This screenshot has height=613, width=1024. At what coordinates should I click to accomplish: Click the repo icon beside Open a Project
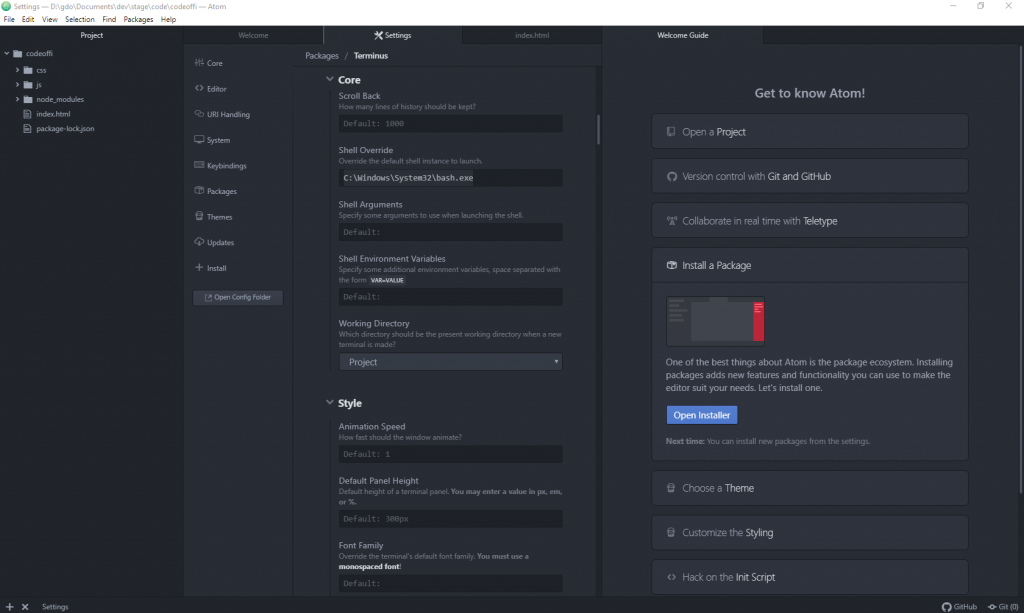coord(671,132)
